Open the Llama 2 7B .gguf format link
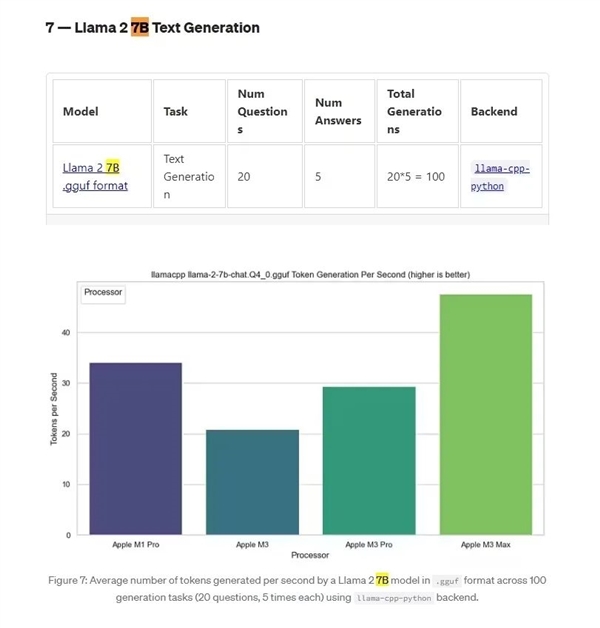Screen dimensions: 600x628 point(95,177)
